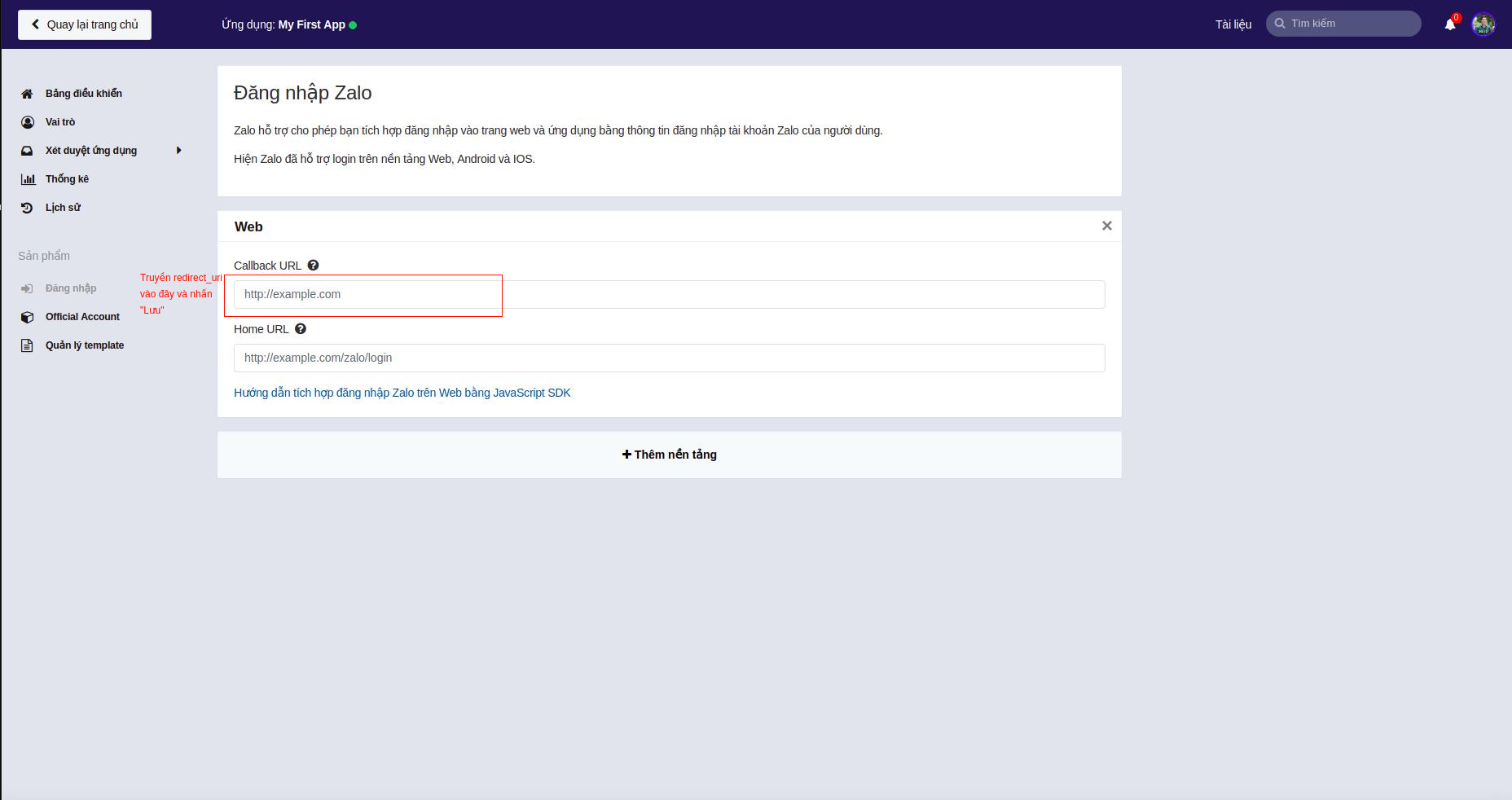Screen dimensions: 1512x800
Task: Click the Web section title
Action: click(x=248, y=226)
